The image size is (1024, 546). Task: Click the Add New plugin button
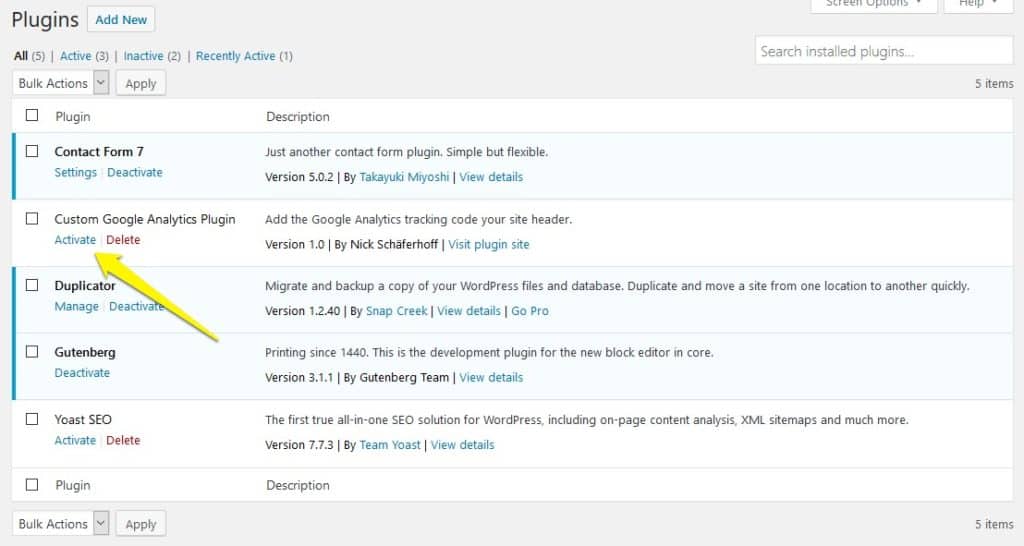click(x=121, y=20)
